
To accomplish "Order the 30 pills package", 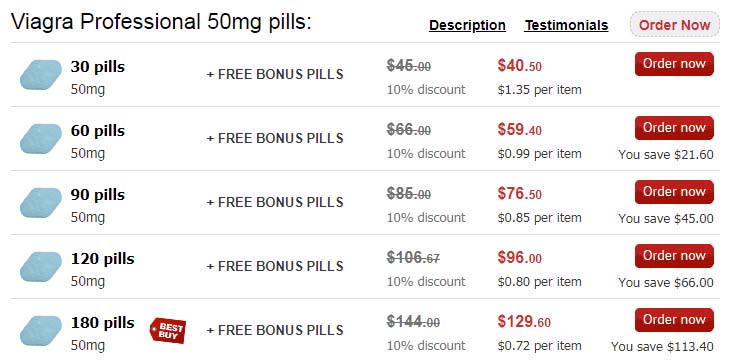I will [674, 64].
